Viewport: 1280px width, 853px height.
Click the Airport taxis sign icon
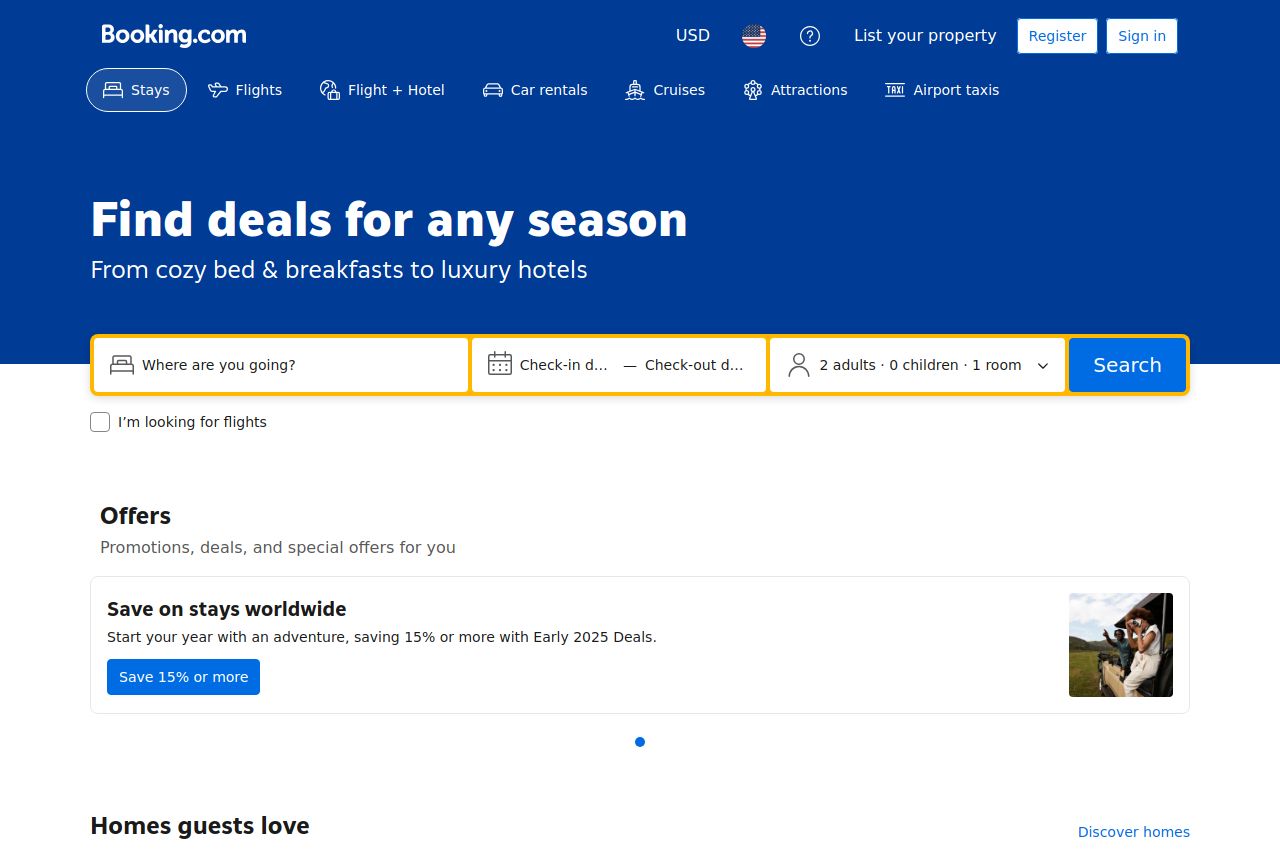tap(895, 90)
